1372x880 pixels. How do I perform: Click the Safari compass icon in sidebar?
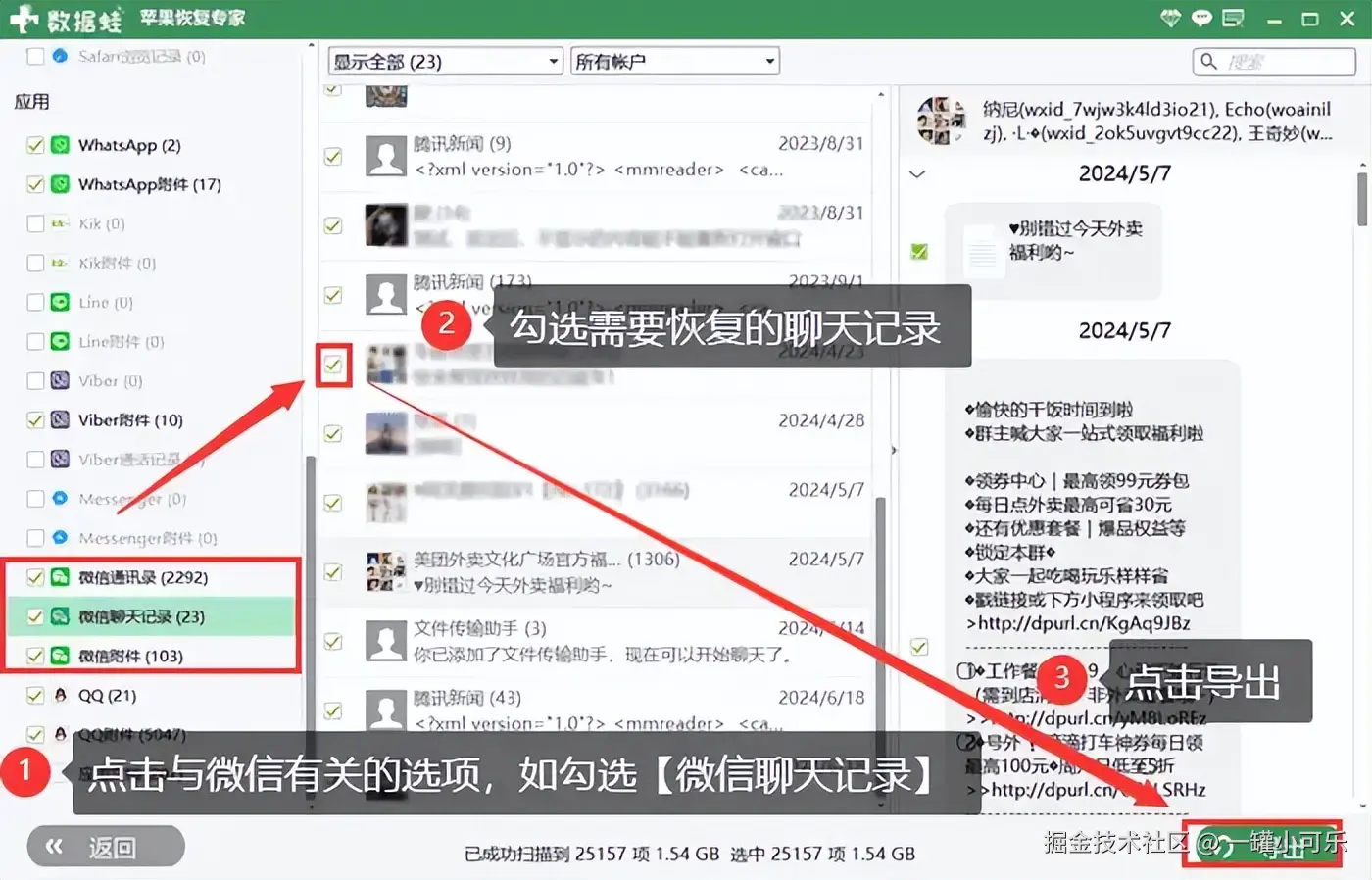click(60, 56)
